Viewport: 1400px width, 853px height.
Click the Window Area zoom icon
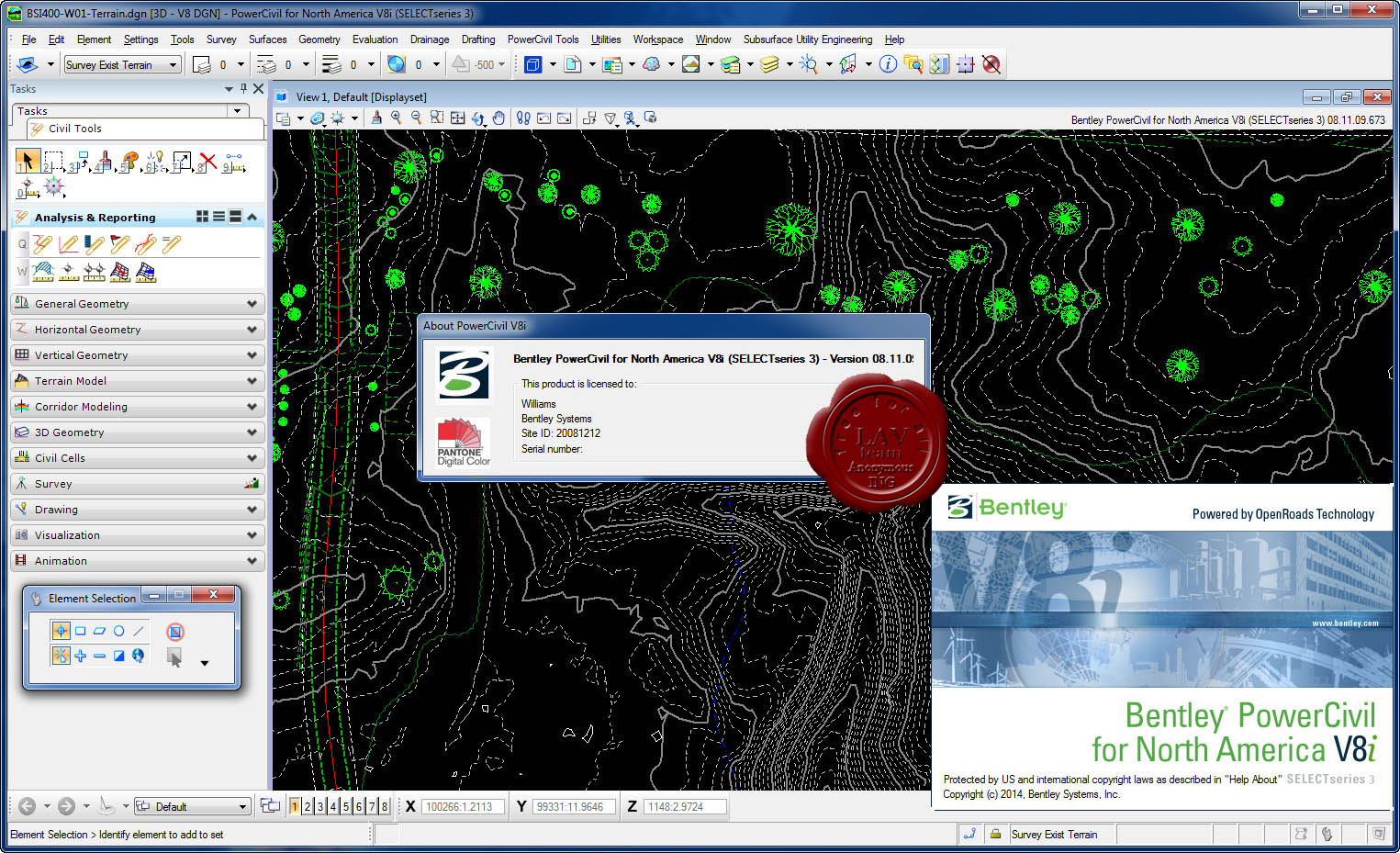point(437,118)
